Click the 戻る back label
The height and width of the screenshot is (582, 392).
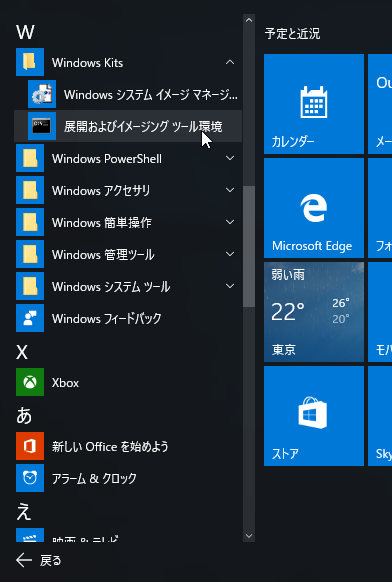pos(50,560)
